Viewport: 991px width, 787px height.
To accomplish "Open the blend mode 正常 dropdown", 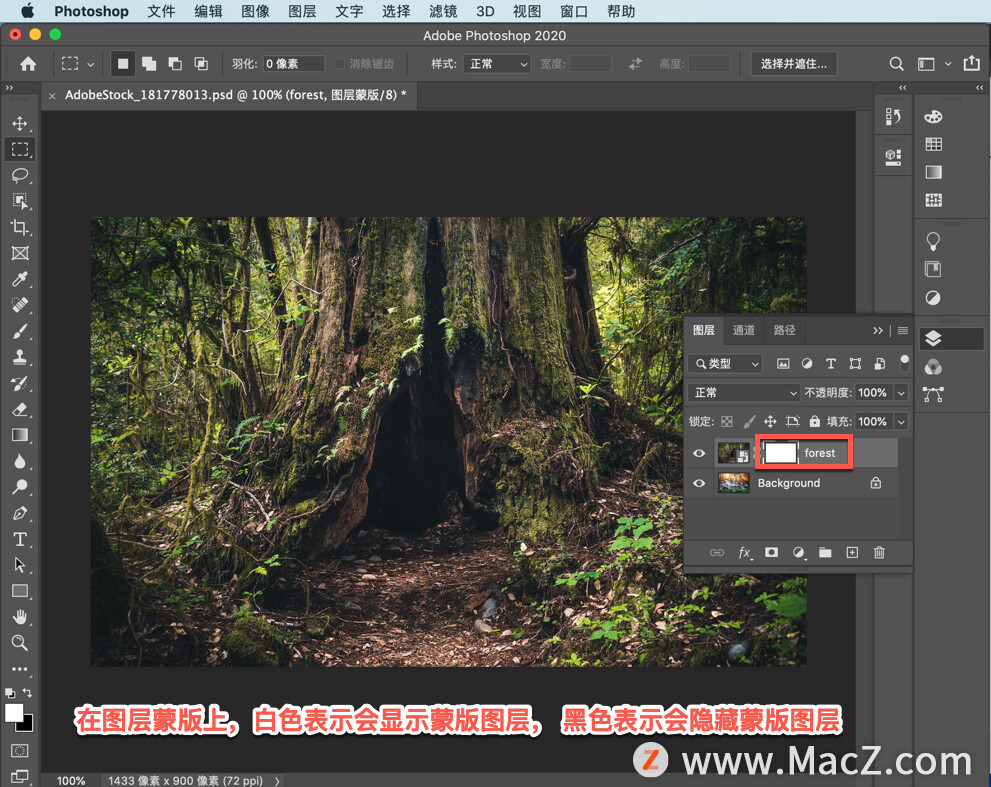I will click(x=745, y=393).
